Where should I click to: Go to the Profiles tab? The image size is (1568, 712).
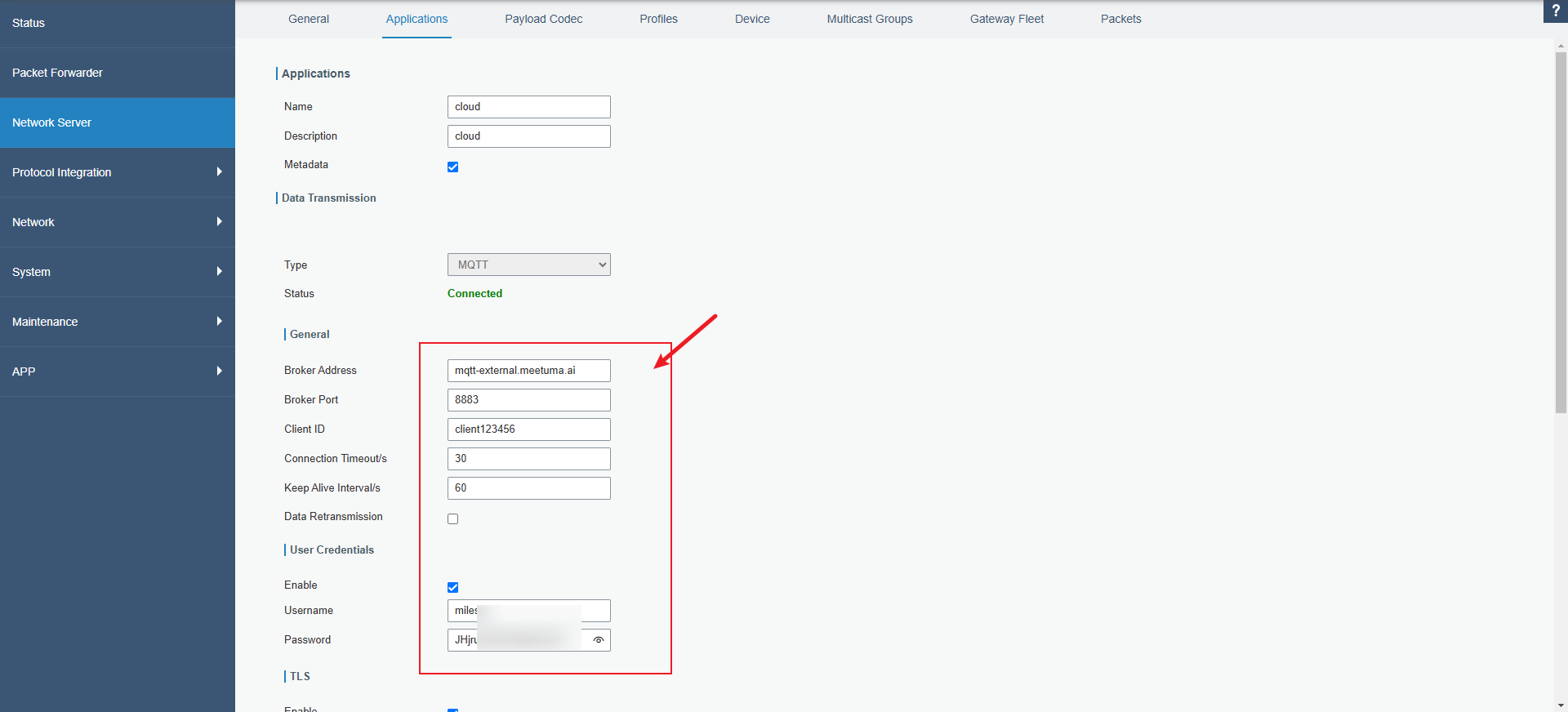(x=659, y=19)
